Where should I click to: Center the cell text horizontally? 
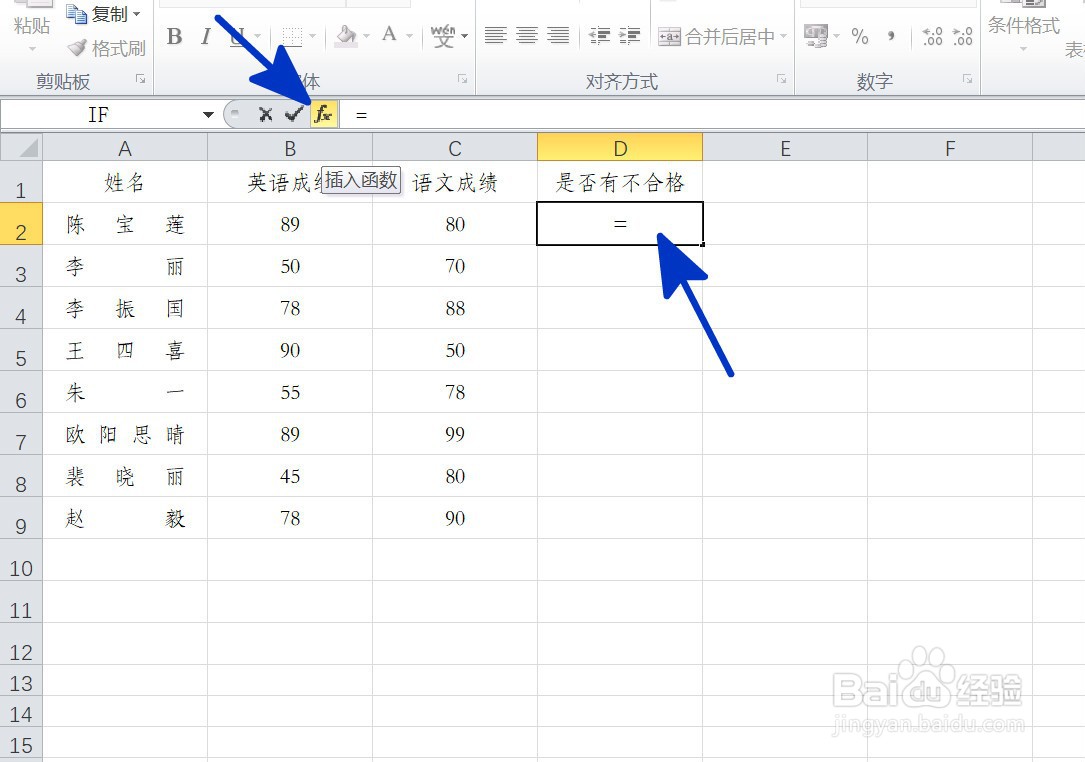[527, 35]
